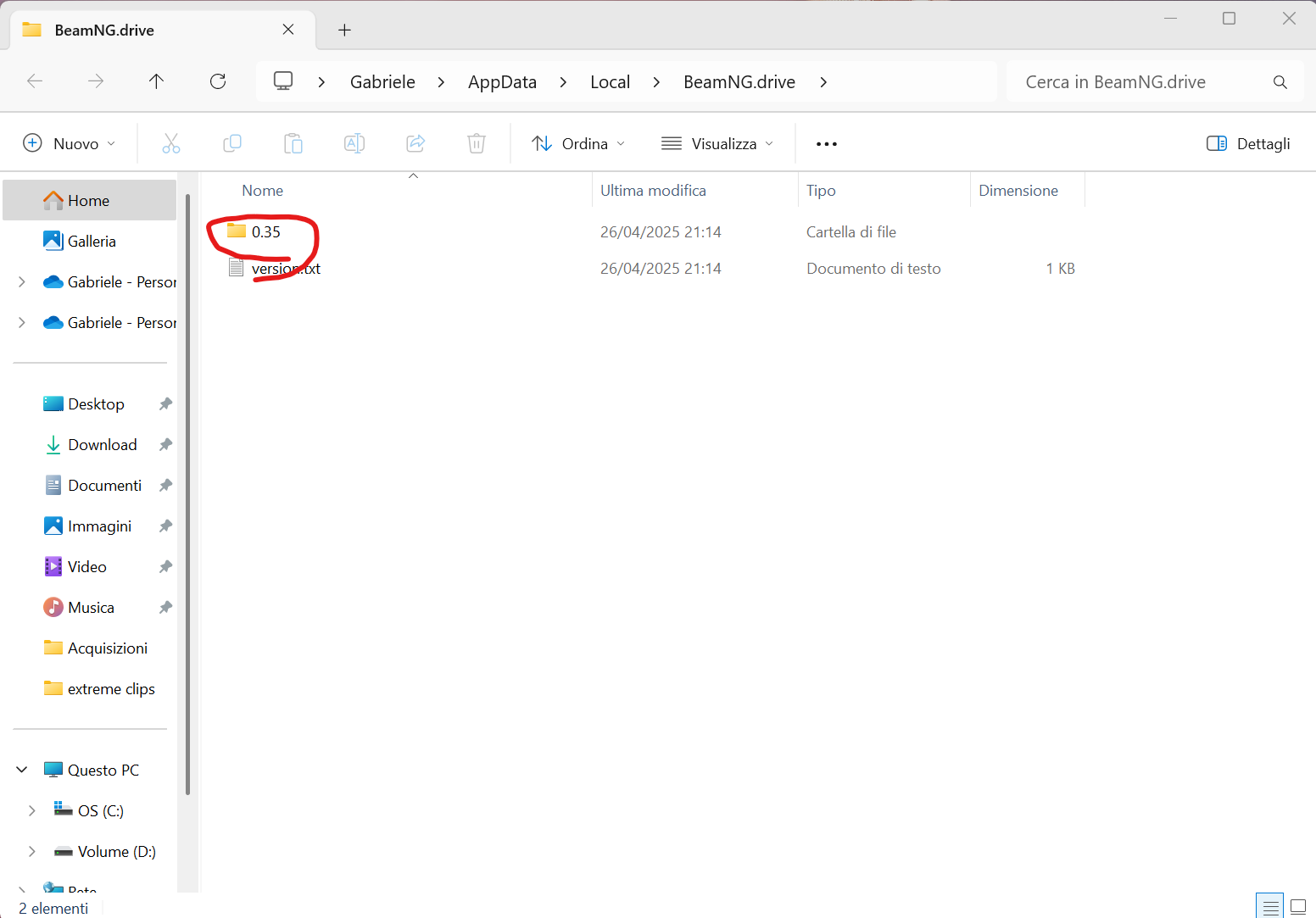
Task: Click the sidebar vertical scrollbar
Action: pos(187,494)
